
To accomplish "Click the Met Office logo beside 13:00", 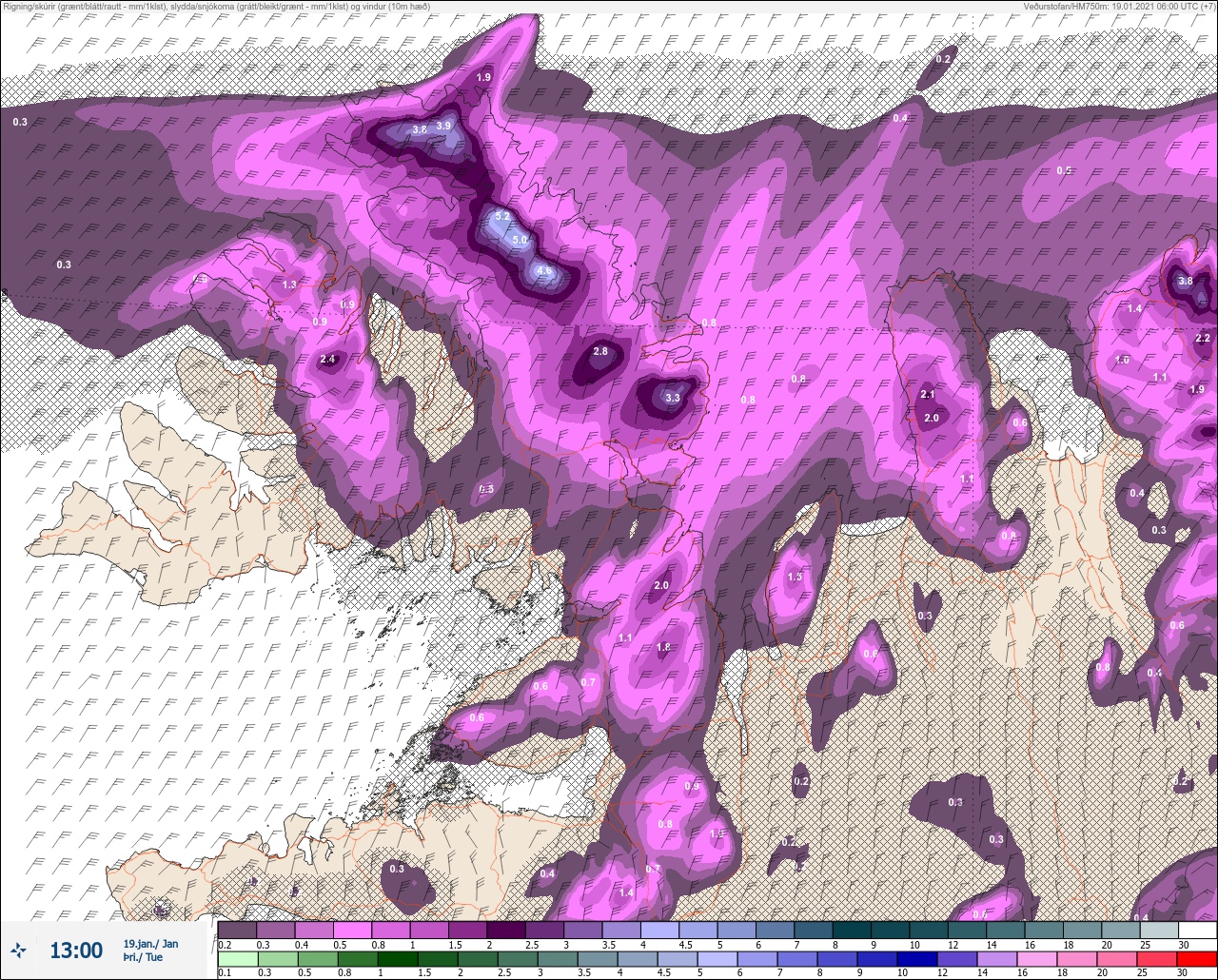I will click(18, 950).
